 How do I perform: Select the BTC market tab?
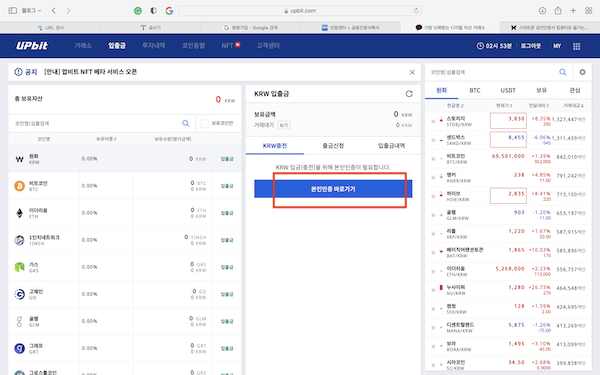coord(475,90)
